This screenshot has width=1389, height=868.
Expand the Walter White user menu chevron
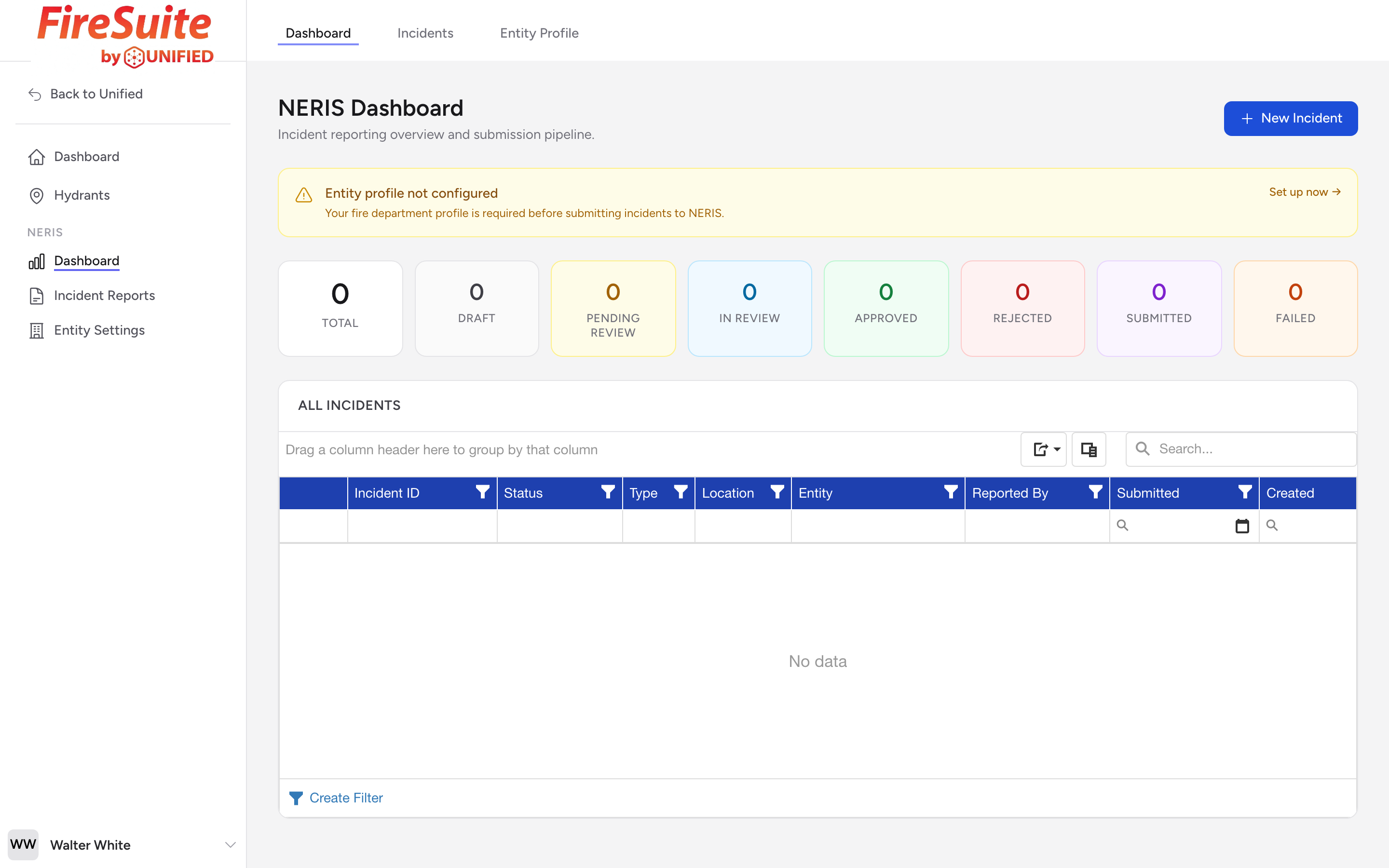(230, 844)
